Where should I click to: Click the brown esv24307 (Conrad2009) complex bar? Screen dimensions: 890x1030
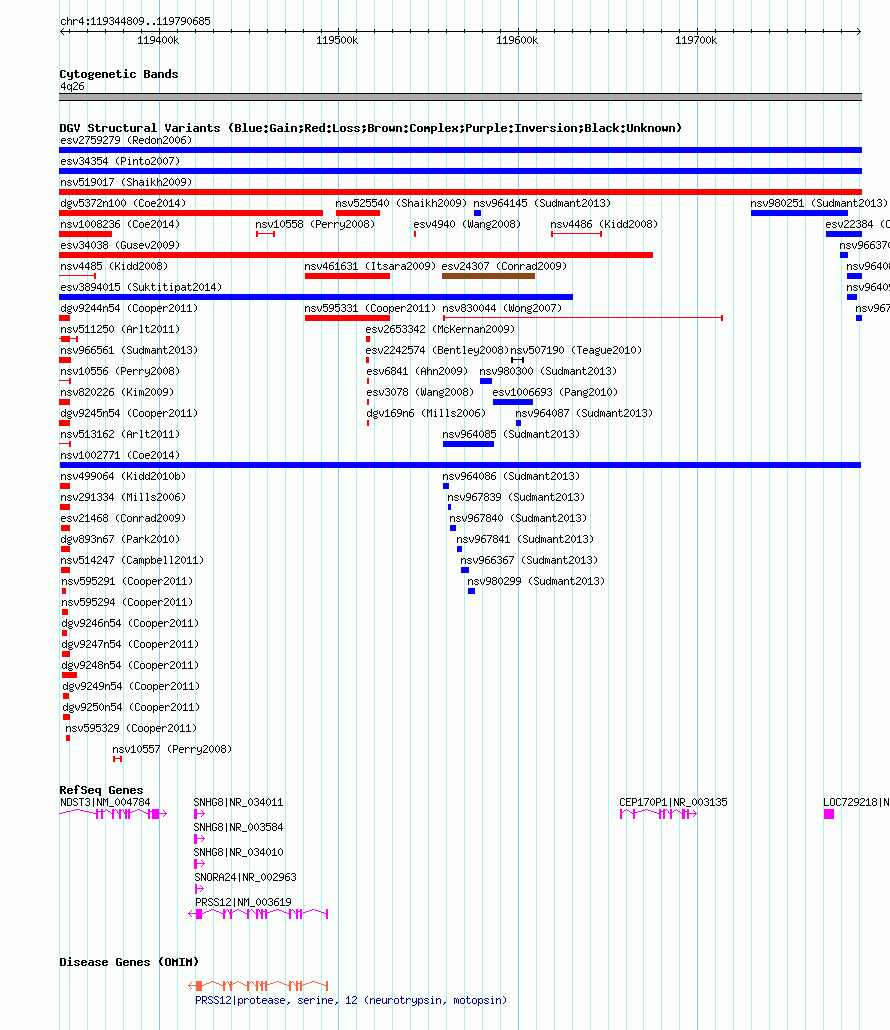click(x=489, y=276)
